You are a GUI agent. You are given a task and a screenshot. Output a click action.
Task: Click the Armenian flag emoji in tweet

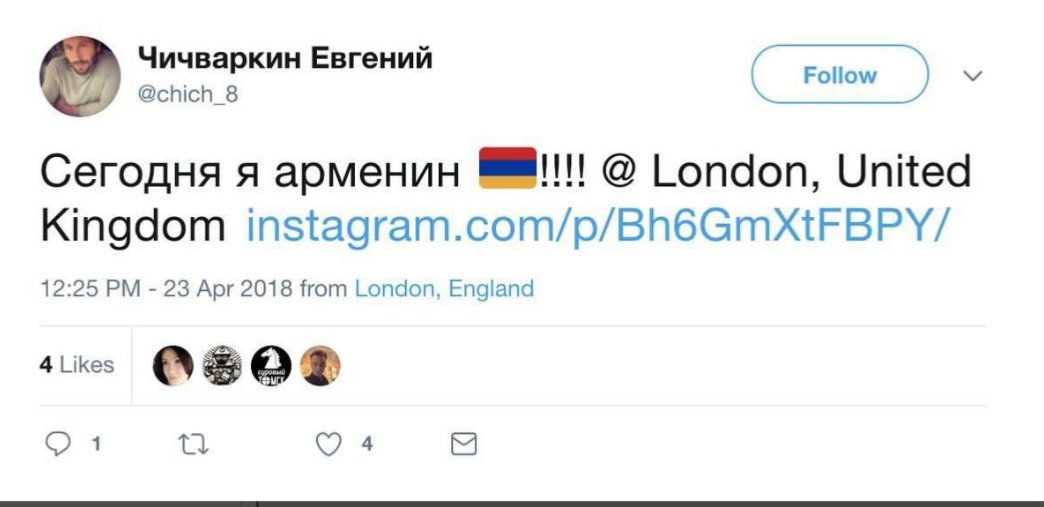coord(508,169)
